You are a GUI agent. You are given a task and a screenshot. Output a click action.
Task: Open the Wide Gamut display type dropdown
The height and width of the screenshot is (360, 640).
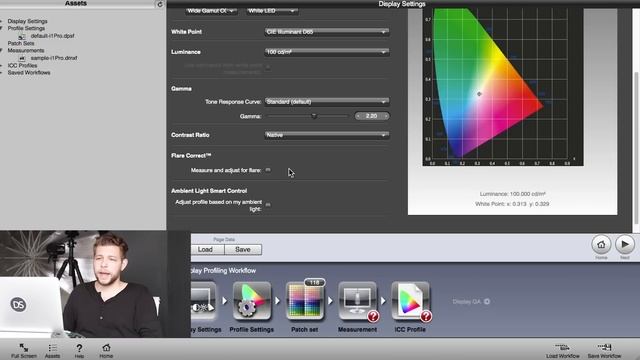point(211,11)
